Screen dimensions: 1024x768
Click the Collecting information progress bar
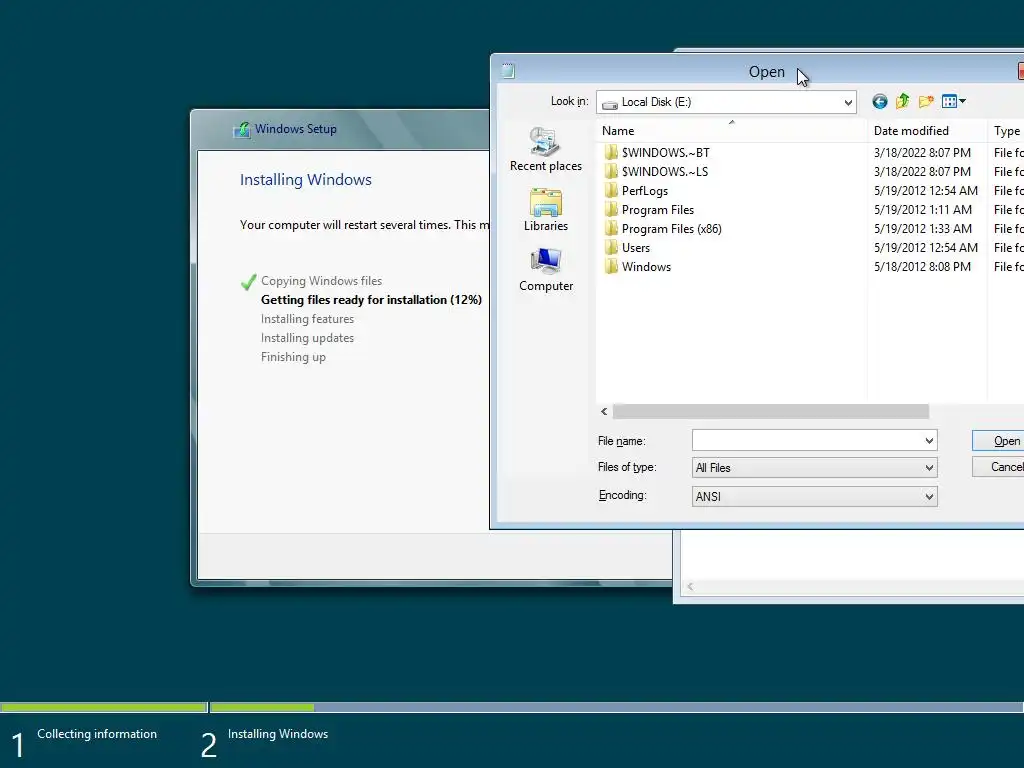click(104, 707)
